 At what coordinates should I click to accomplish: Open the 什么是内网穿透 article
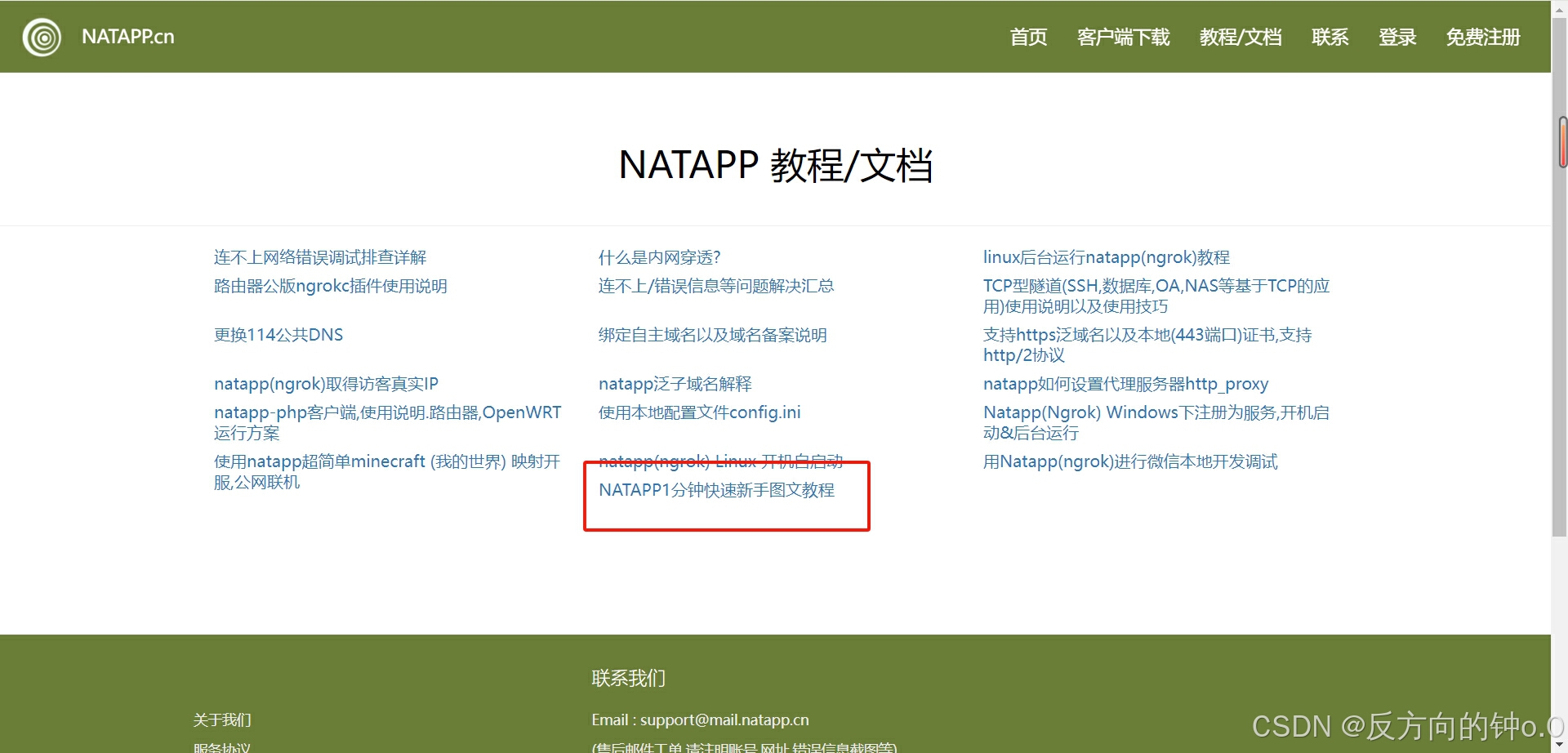[658, 257]
